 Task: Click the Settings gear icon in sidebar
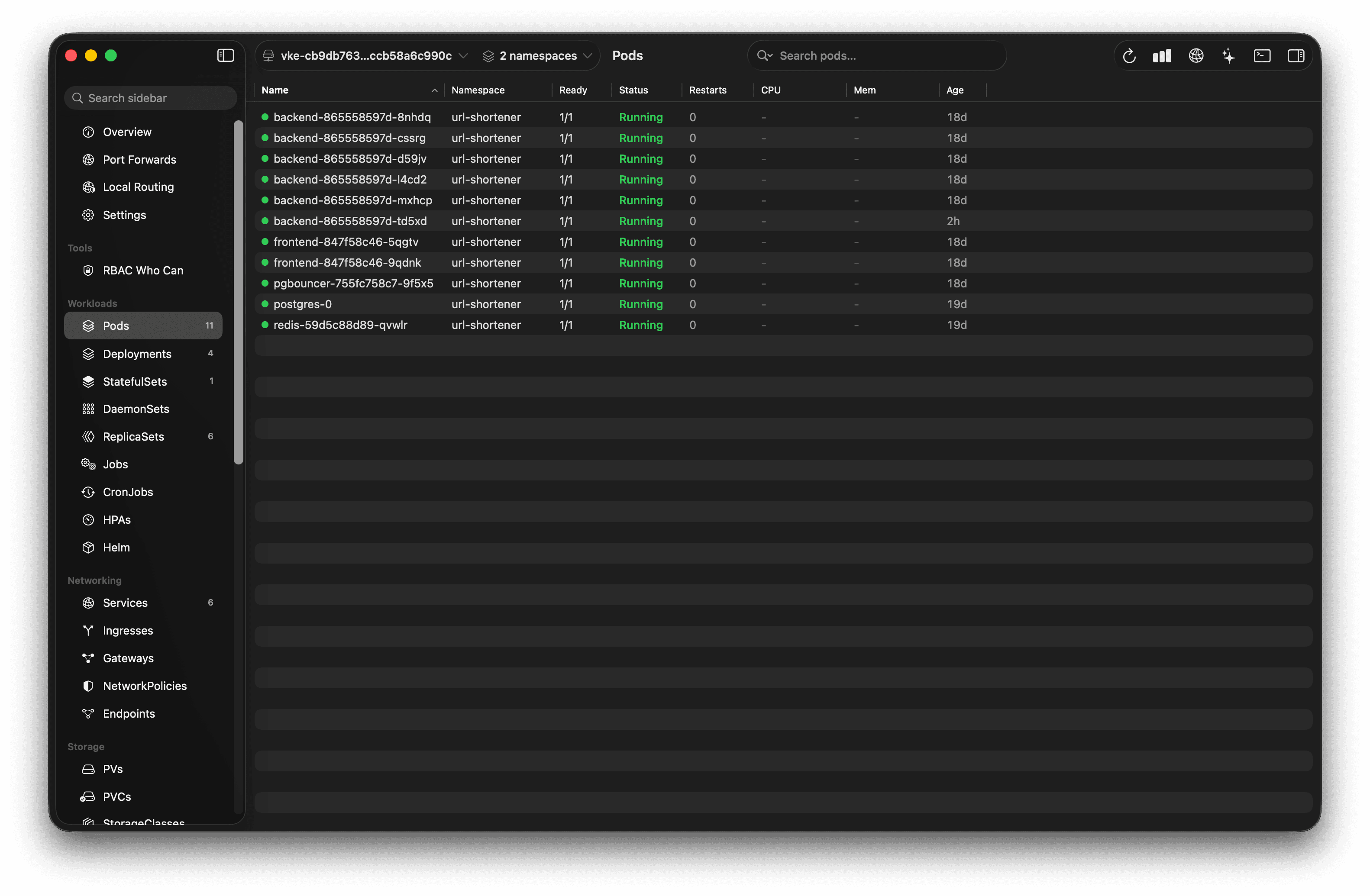(88, 215)
